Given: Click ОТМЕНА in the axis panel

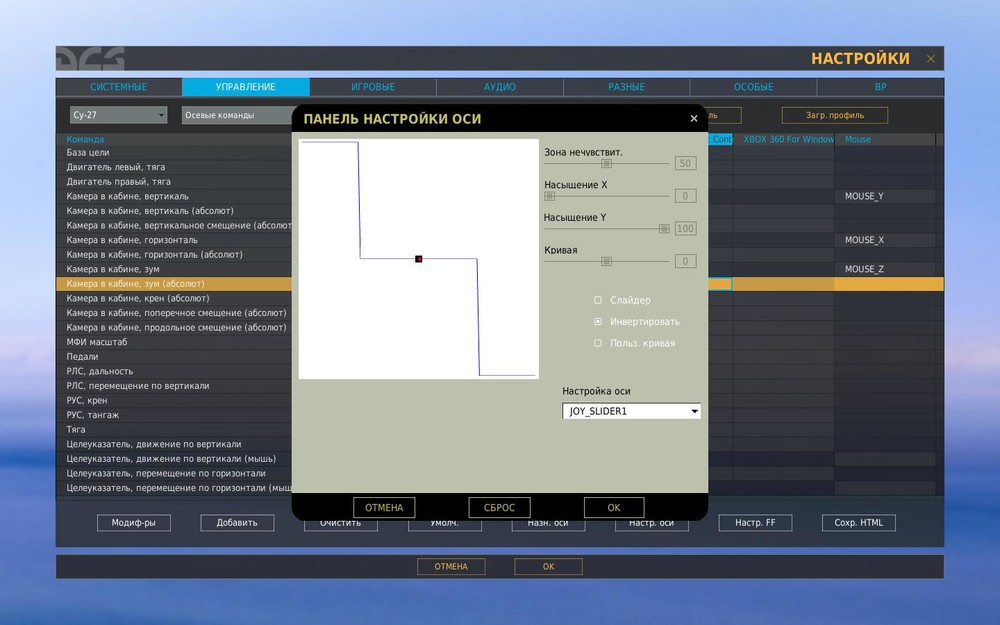Looking at the screenshot, I should coord(384,508).
